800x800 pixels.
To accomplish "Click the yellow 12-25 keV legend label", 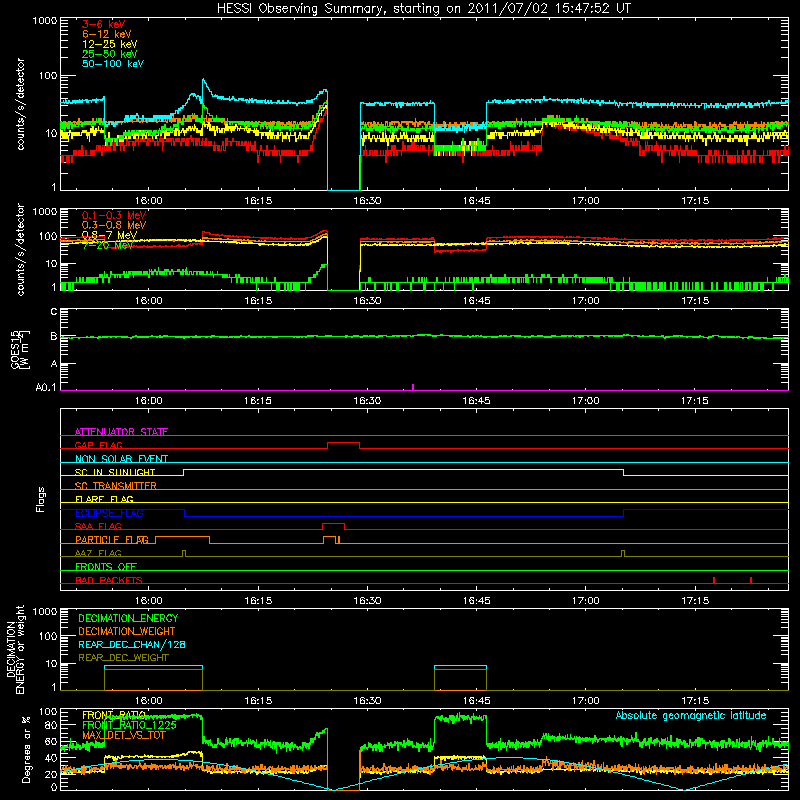I will 110,44.
